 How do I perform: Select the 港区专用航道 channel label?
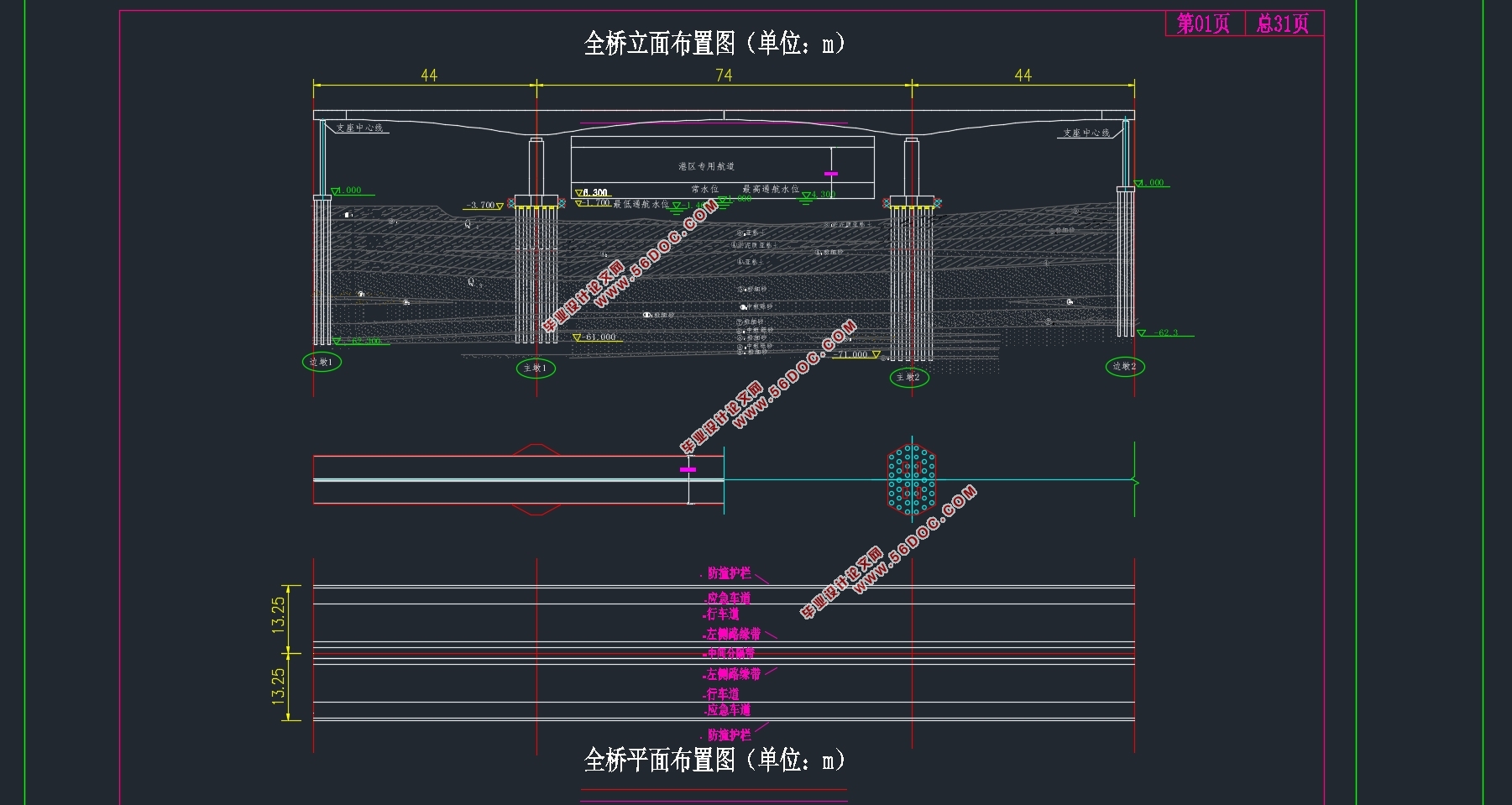pyautogui.click(x=706, y=166)
